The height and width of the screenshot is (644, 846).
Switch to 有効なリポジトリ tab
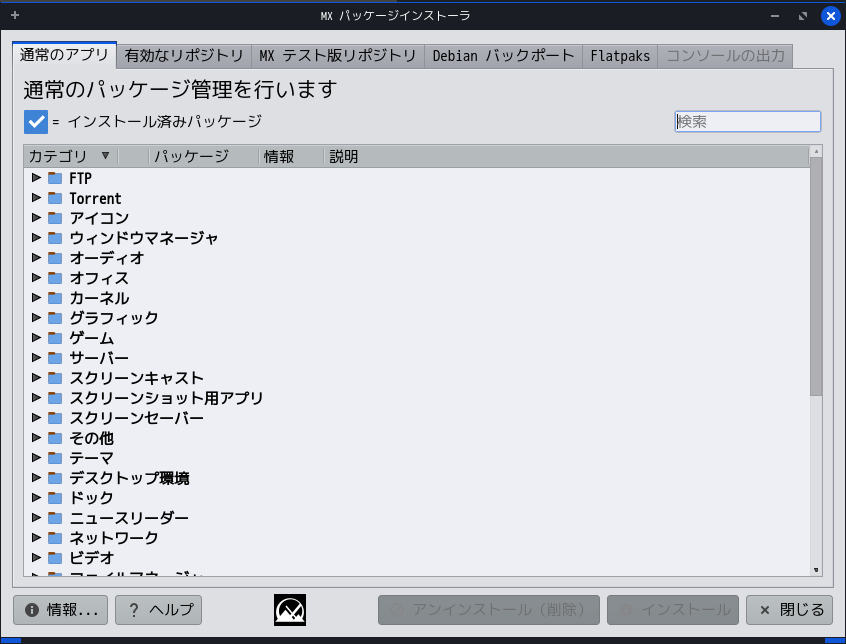click(184, 56)
